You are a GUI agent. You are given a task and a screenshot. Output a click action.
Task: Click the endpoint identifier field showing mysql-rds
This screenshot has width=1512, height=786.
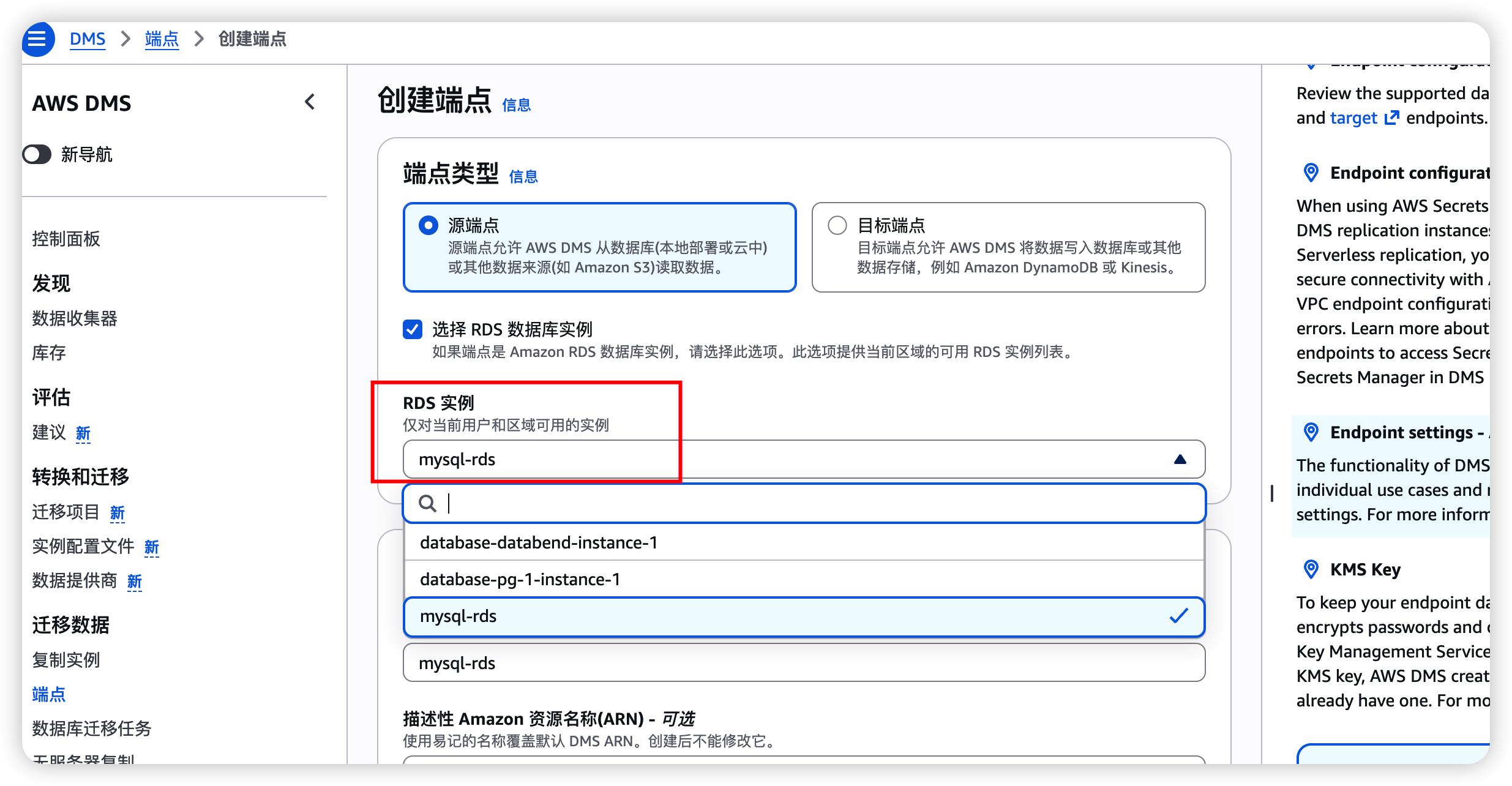pyautogui.click(x=803, y=663)
